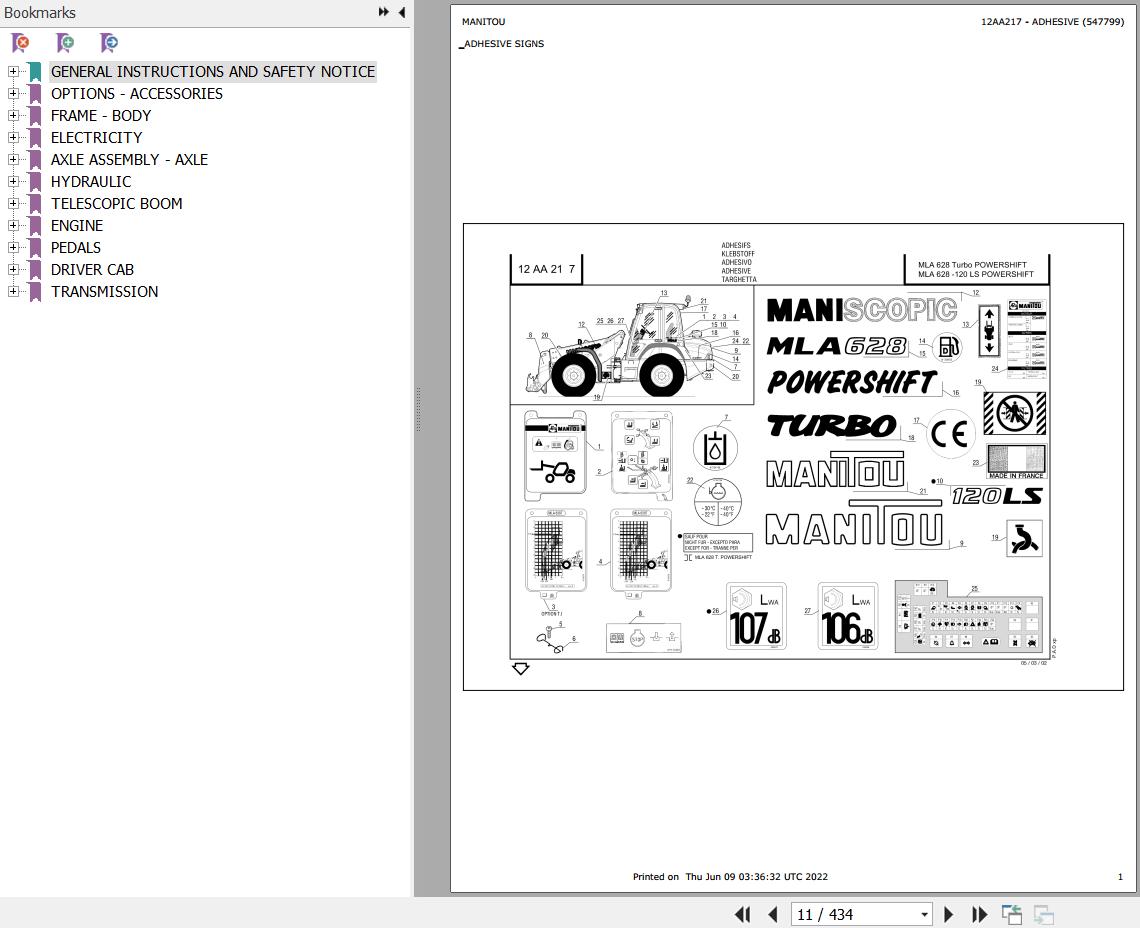Advance to the next page
Screen dimensions: 1140x928
[x=949, y=914]
